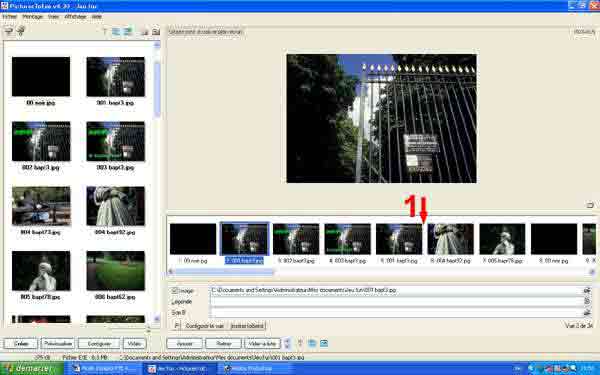Switch file panel to list view icon
This screenshot has width=600, height=375.
pyautogui.click(x=116, y=31)
